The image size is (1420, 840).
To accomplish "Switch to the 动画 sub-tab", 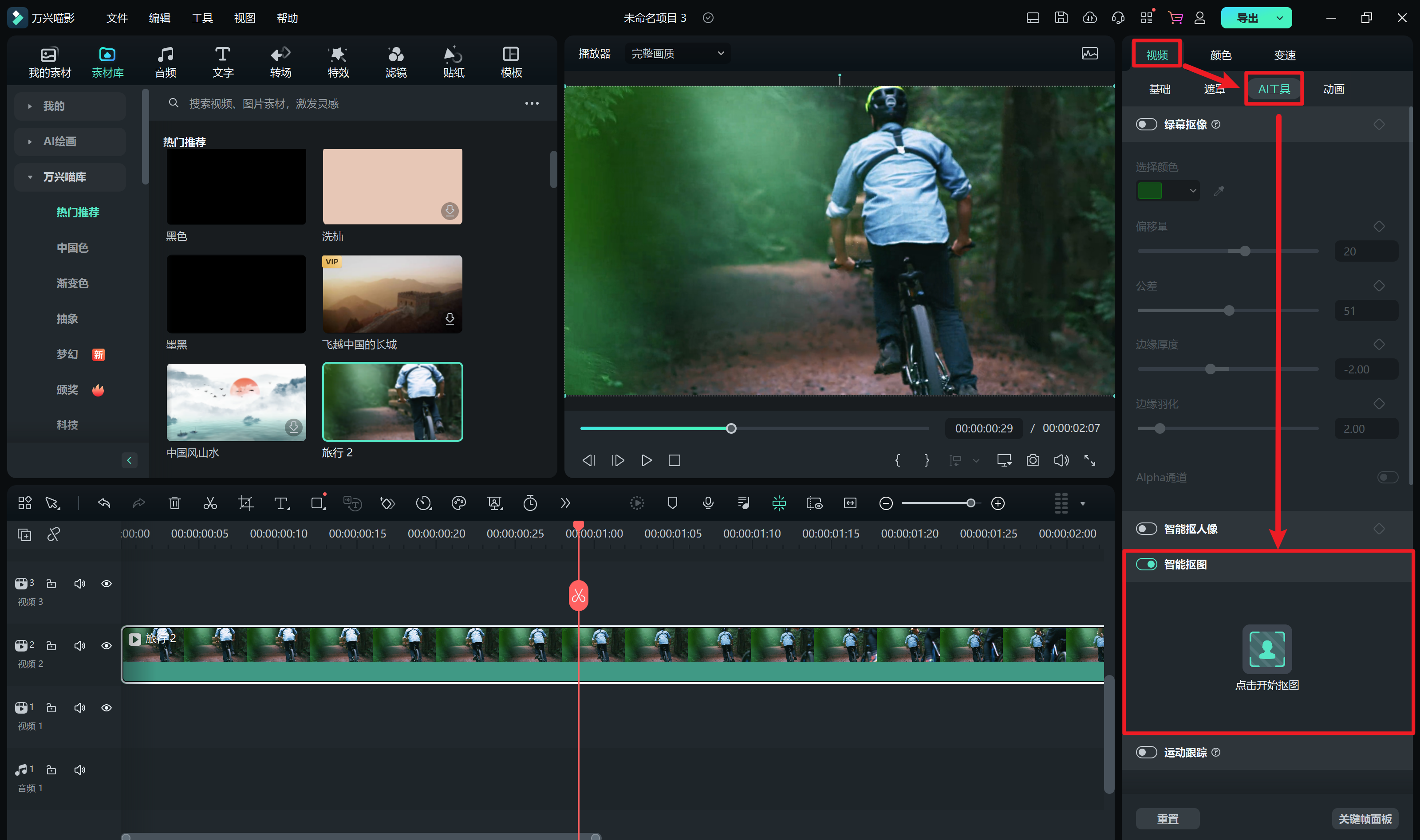I will (1333, 89).
